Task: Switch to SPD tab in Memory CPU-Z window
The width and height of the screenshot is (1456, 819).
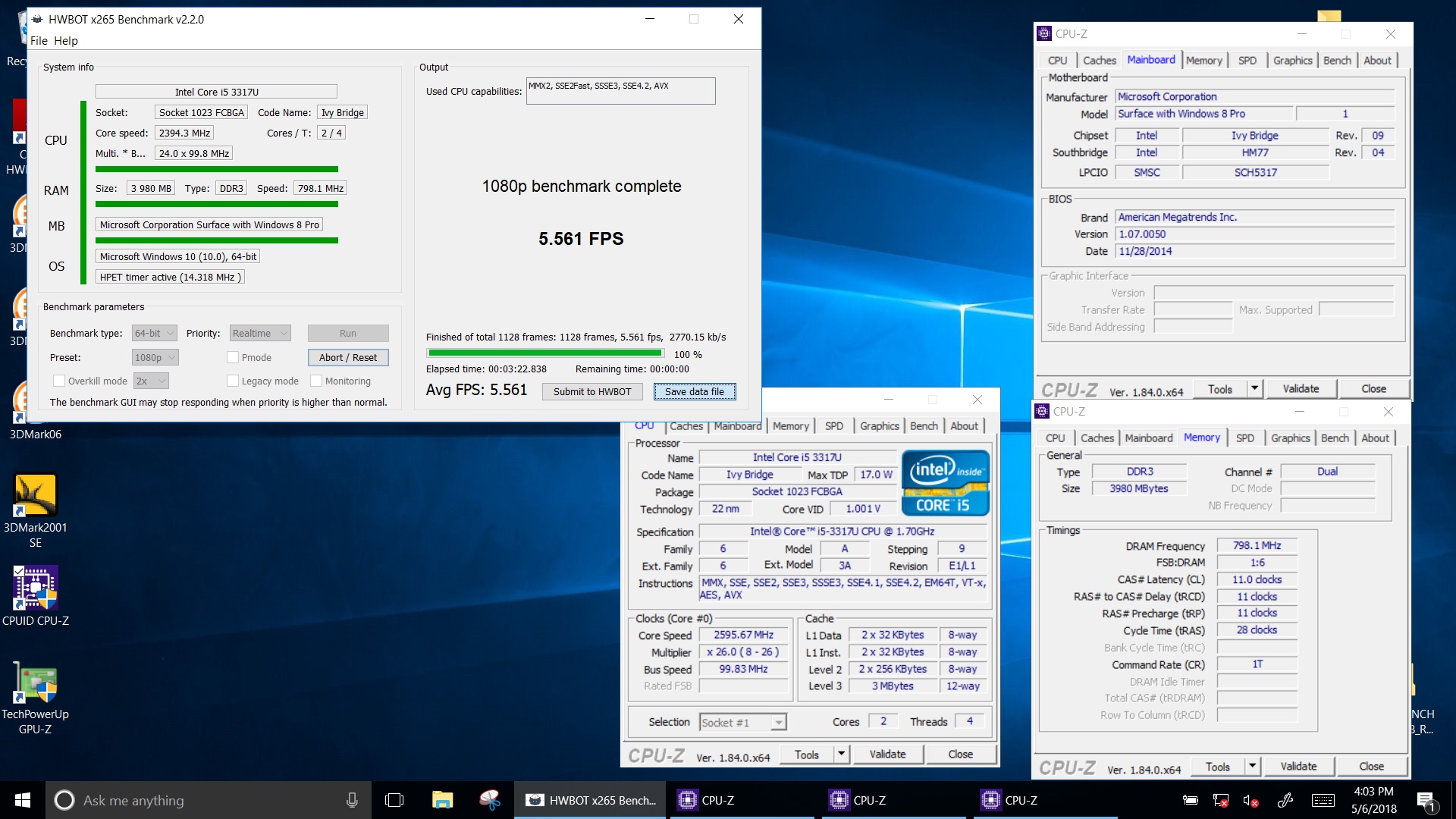Action: [1244, 438]
